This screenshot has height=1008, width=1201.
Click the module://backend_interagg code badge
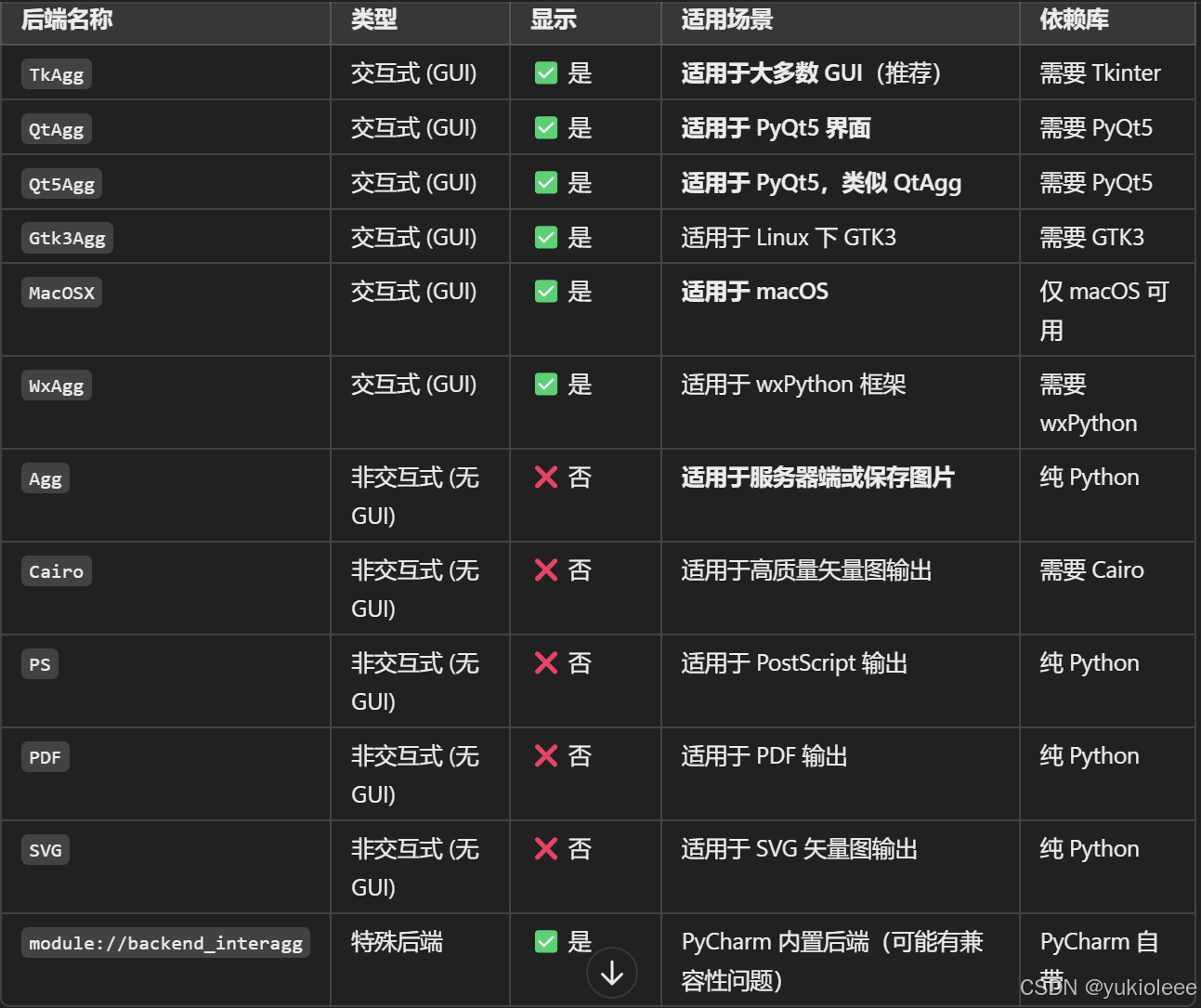[x=165, y=942]
